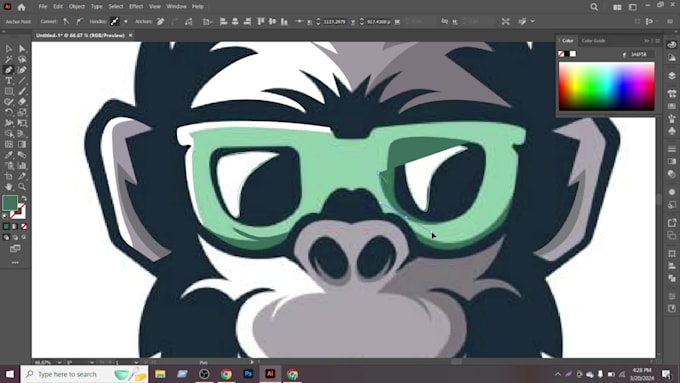Click the Change Screen Mode icon
The image size is (680, 383).
(15, 249)
